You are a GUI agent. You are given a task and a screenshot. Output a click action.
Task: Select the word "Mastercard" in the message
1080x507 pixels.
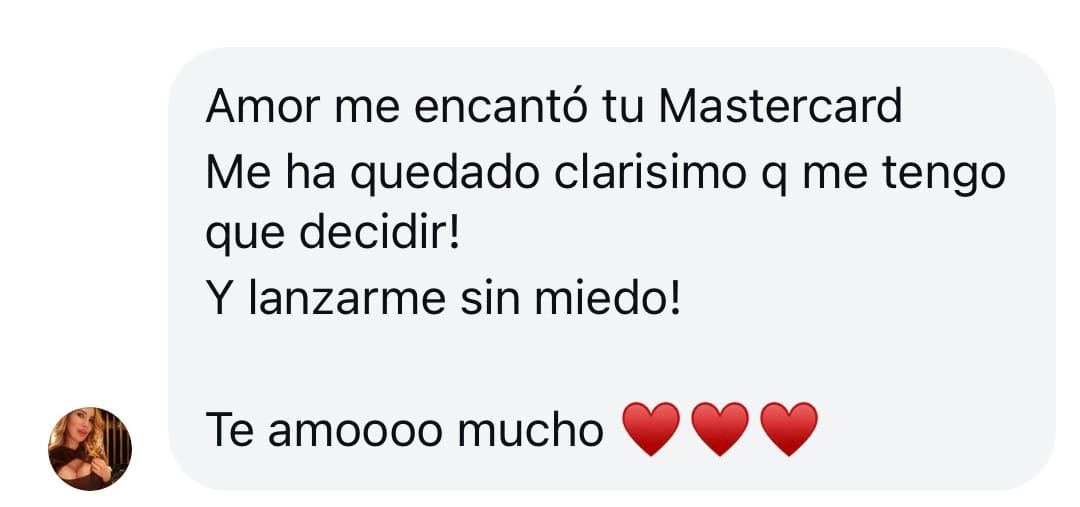tap(780, 107)
